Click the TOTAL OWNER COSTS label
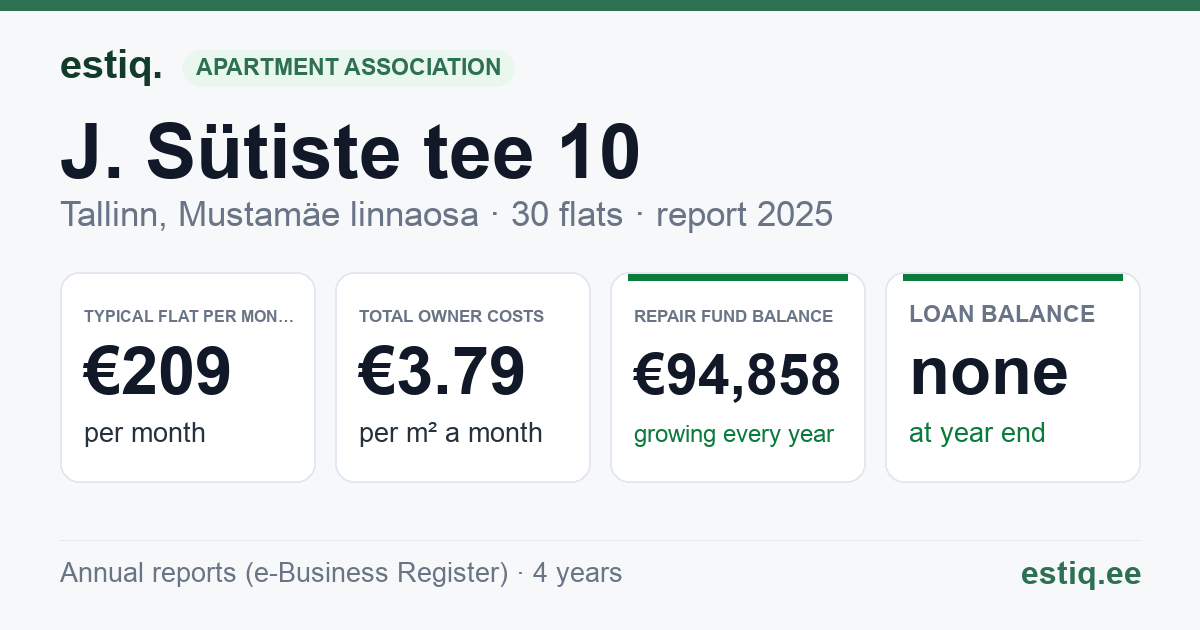The width and height of the screenshot is (1200, 630). coord(451,316)
